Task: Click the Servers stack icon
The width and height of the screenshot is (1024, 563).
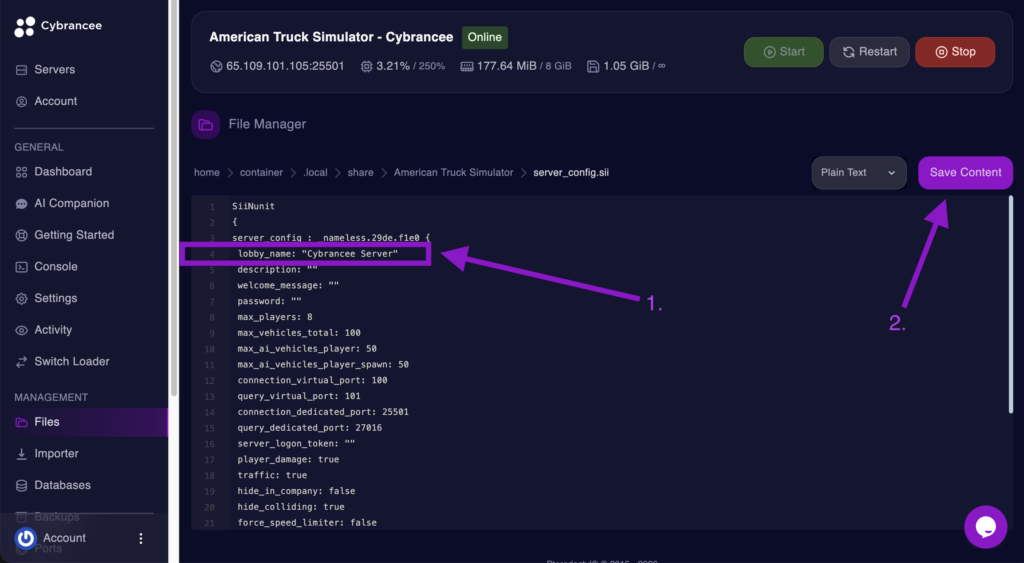Action: tap(22, 70)
